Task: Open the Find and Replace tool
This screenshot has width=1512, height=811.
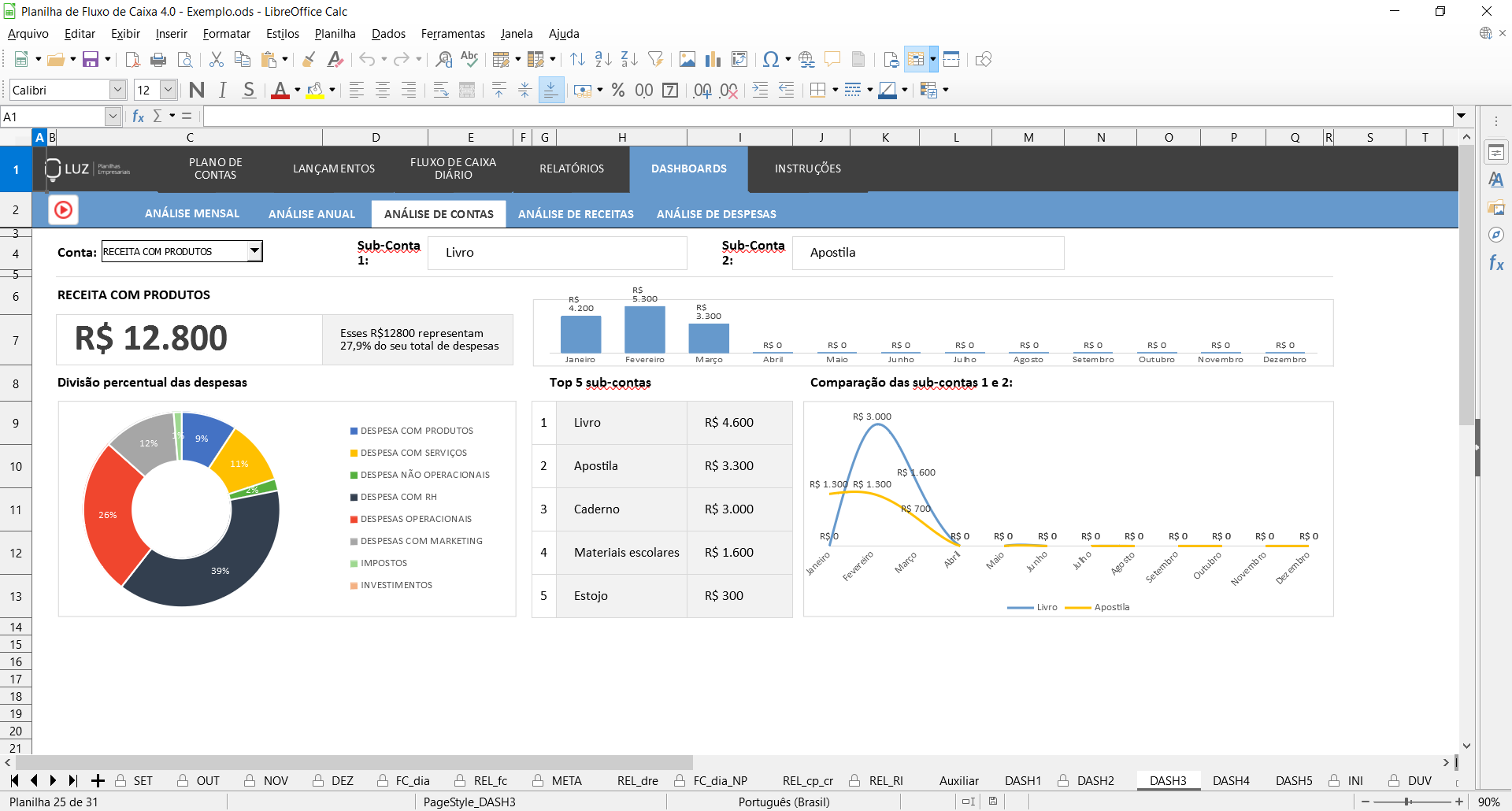Action: coord(444,60)
